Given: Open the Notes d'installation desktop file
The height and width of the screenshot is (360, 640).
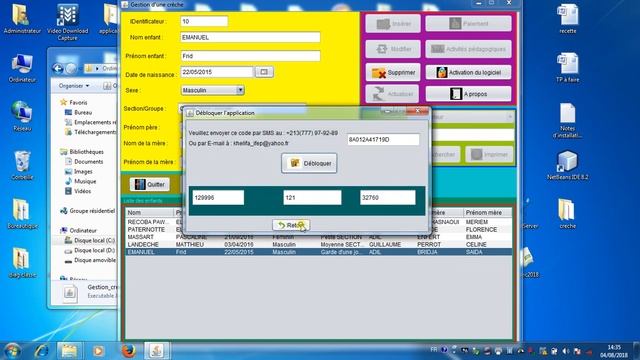Looking at the screenshot, I should coord(567,120).
